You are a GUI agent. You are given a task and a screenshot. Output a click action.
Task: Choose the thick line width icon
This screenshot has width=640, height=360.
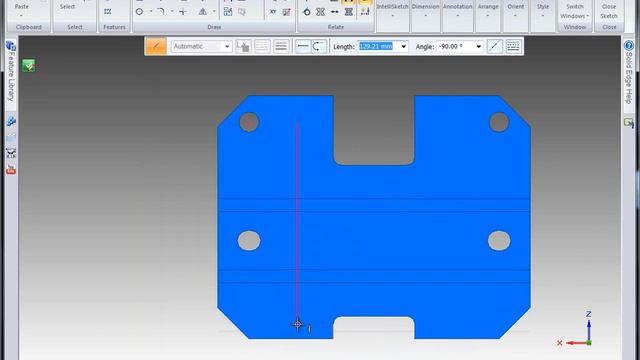click(x=281, y=46)
